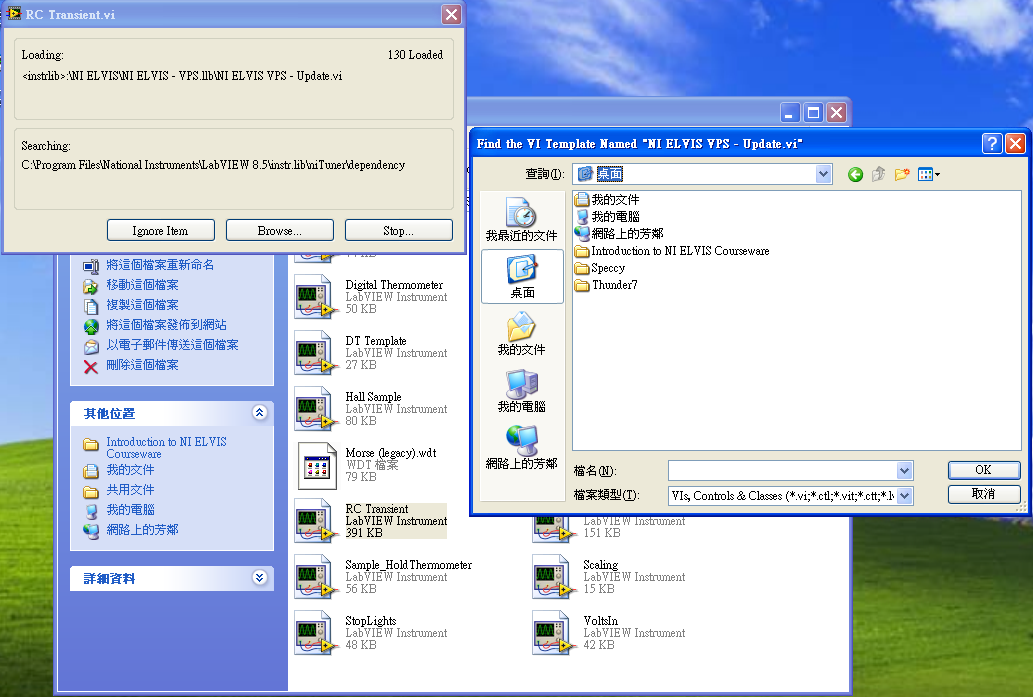This screenshot has height=697, width=1033.
Task: Confirm with OK in Find VI dialog
Action: point(984,470)
